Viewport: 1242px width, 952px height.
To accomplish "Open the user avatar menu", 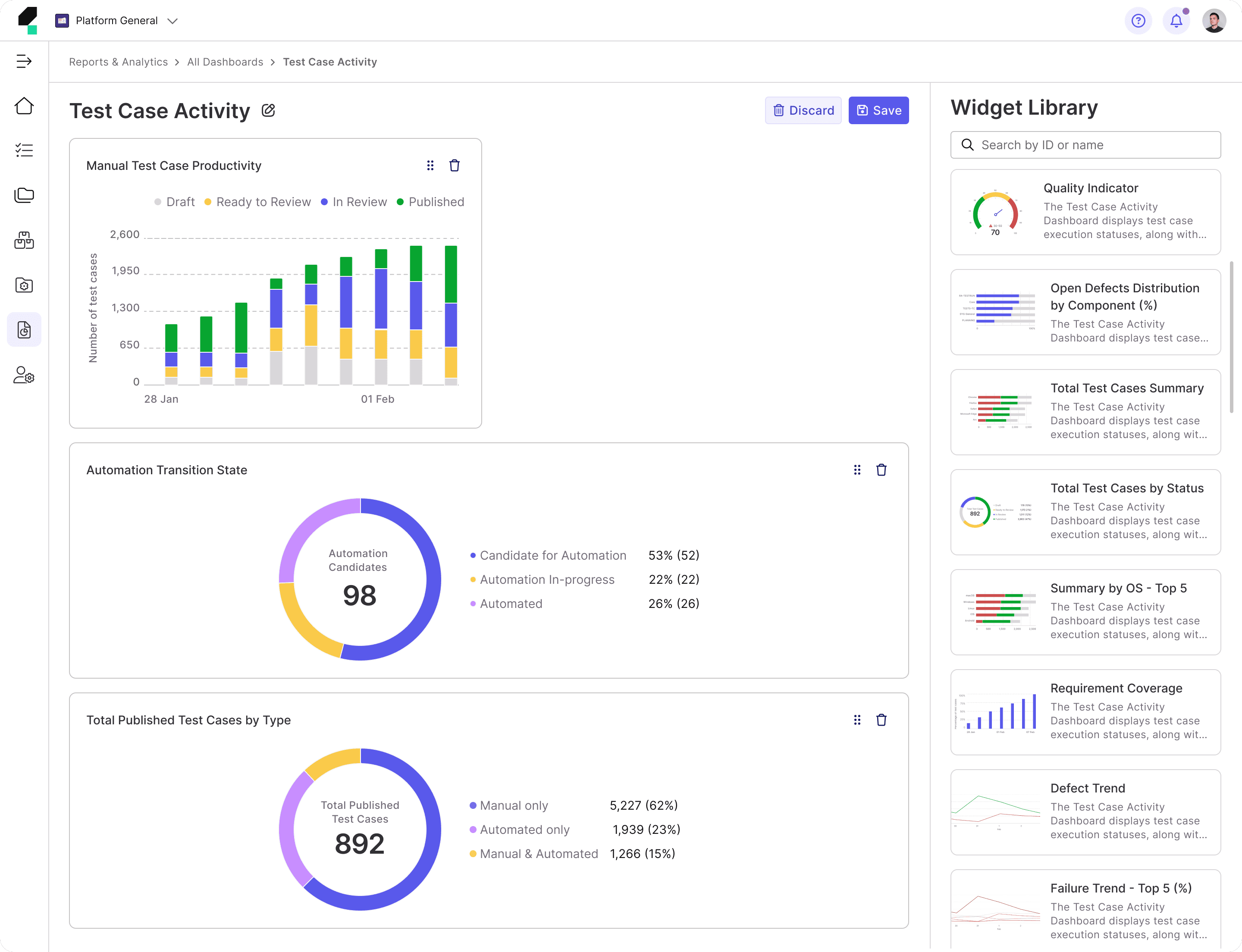I will [x=1214, y=21].
